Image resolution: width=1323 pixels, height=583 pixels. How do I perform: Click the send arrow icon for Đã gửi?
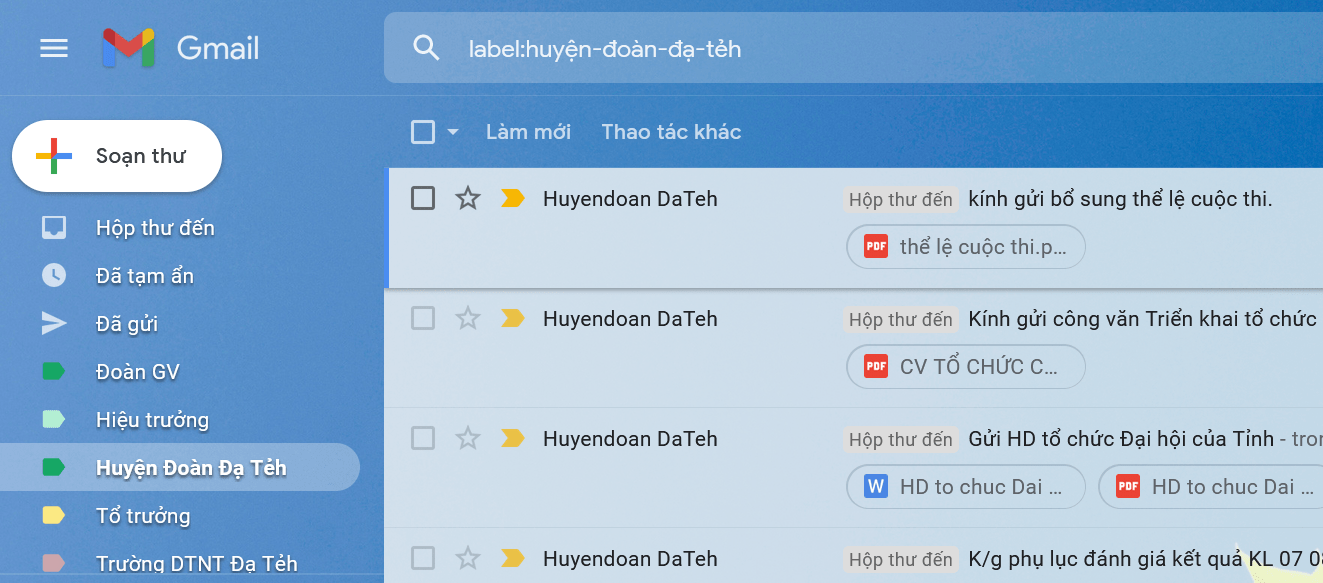click(x=54, y=323)
